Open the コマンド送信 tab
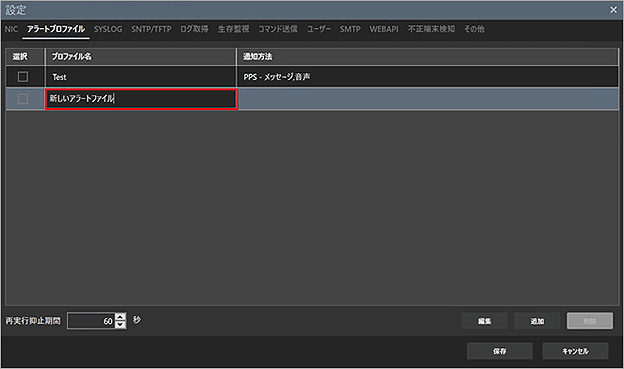The image size is (624, 369). pyautogui.click(x=278, y=29)
